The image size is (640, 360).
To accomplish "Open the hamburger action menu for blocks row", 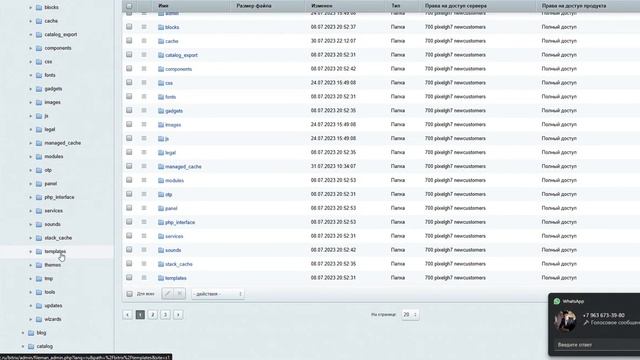I will point(144,27).
